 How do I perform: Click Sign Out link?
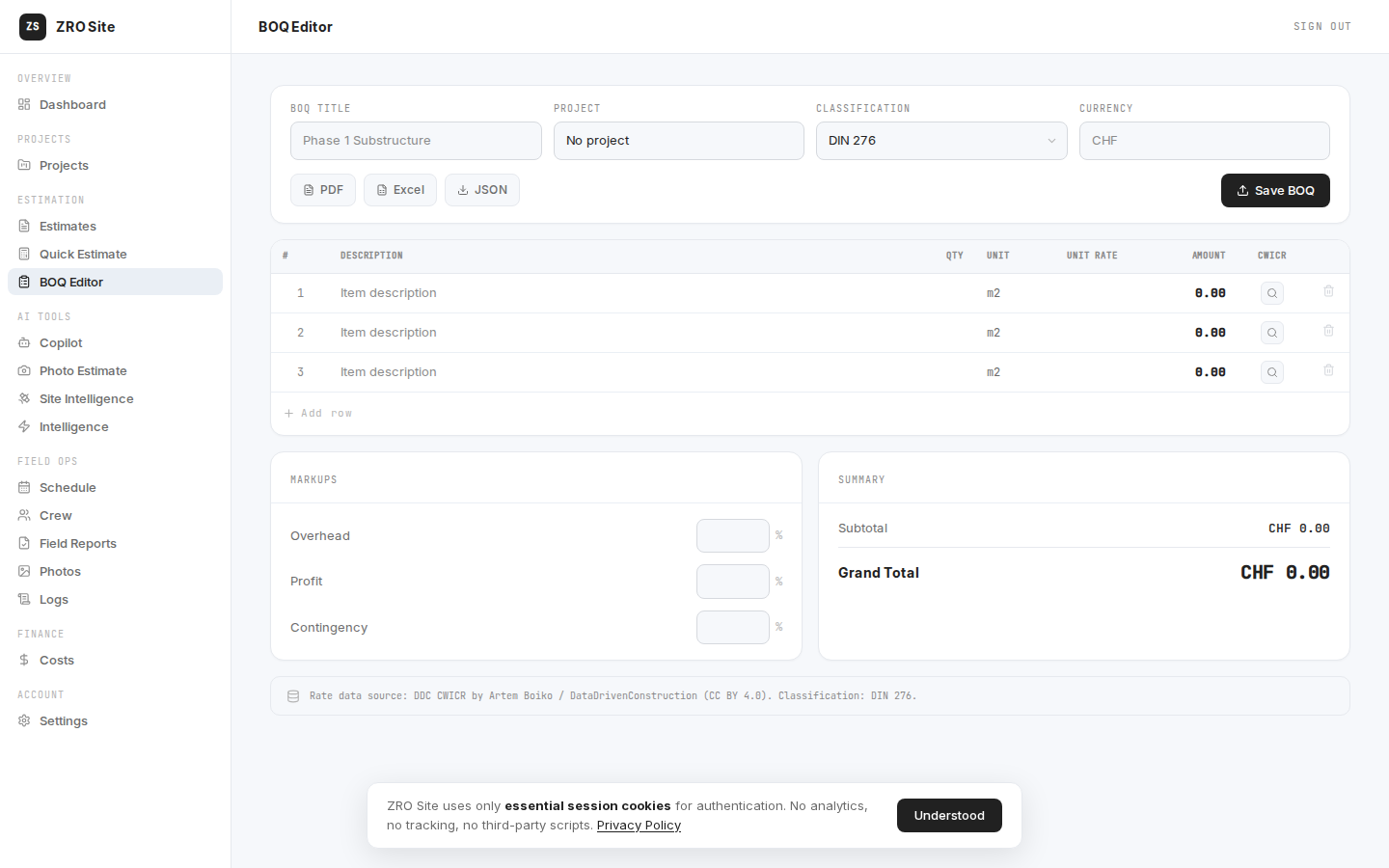point(1321,27)
